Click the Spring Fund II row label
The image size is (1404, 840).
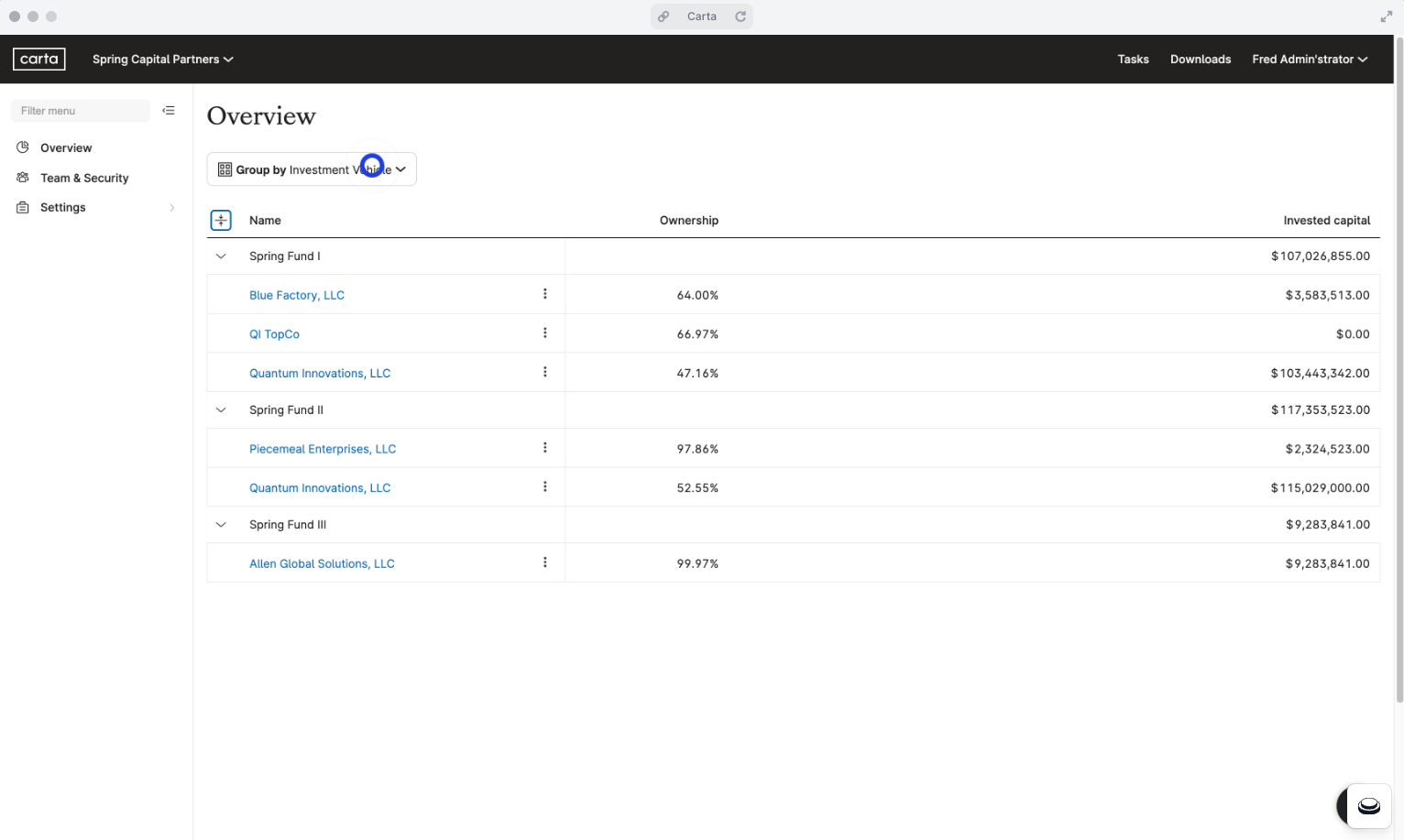tap(286, 410)
